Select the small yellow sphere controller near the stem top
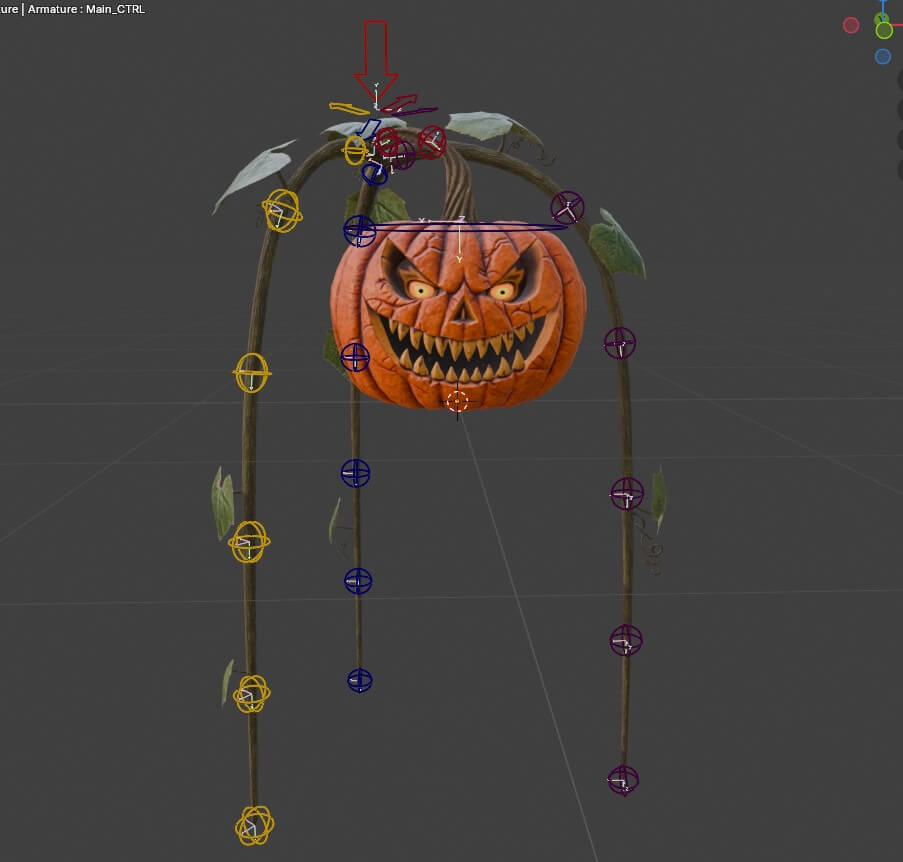 (x=354, y=150)
